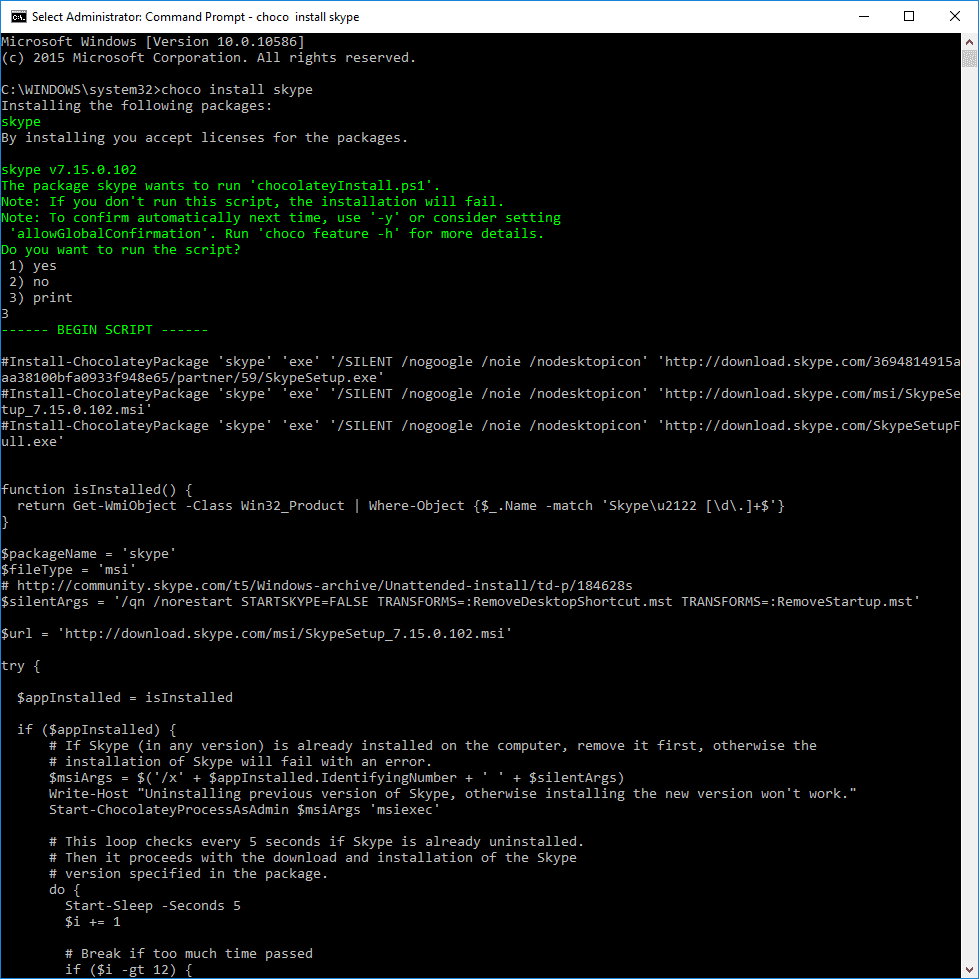This screenshot has height=979, width=979.
Task: Click 'This loop checks every 5 seconds' comment
Action: click(317, 842)
